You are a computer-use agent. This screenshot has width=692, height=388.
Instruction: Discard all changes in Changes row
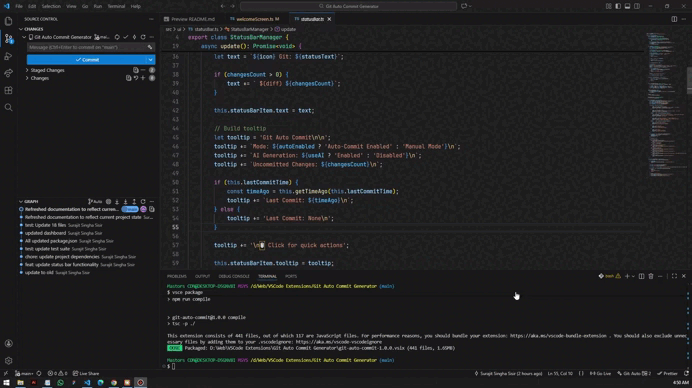136,78
